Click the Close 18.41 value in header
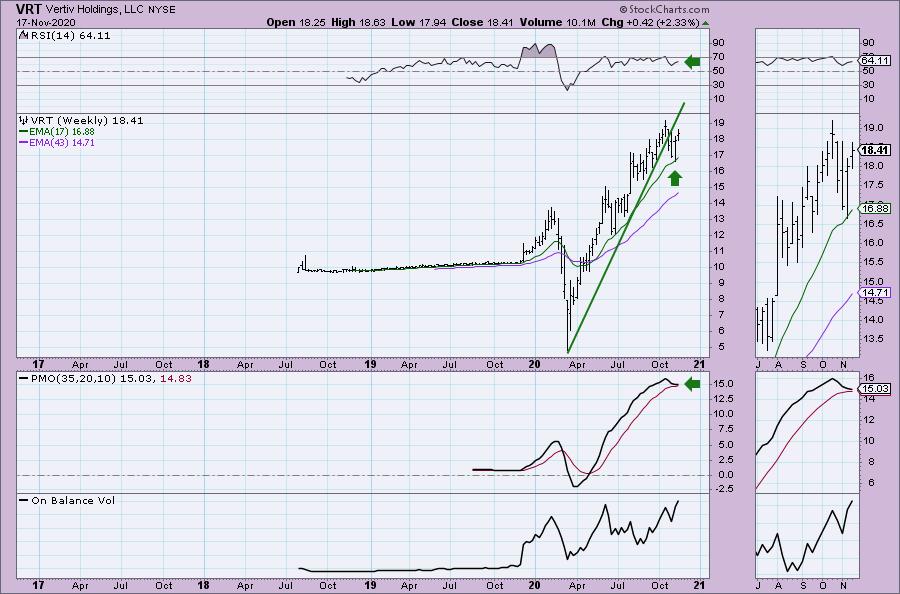 483,22
